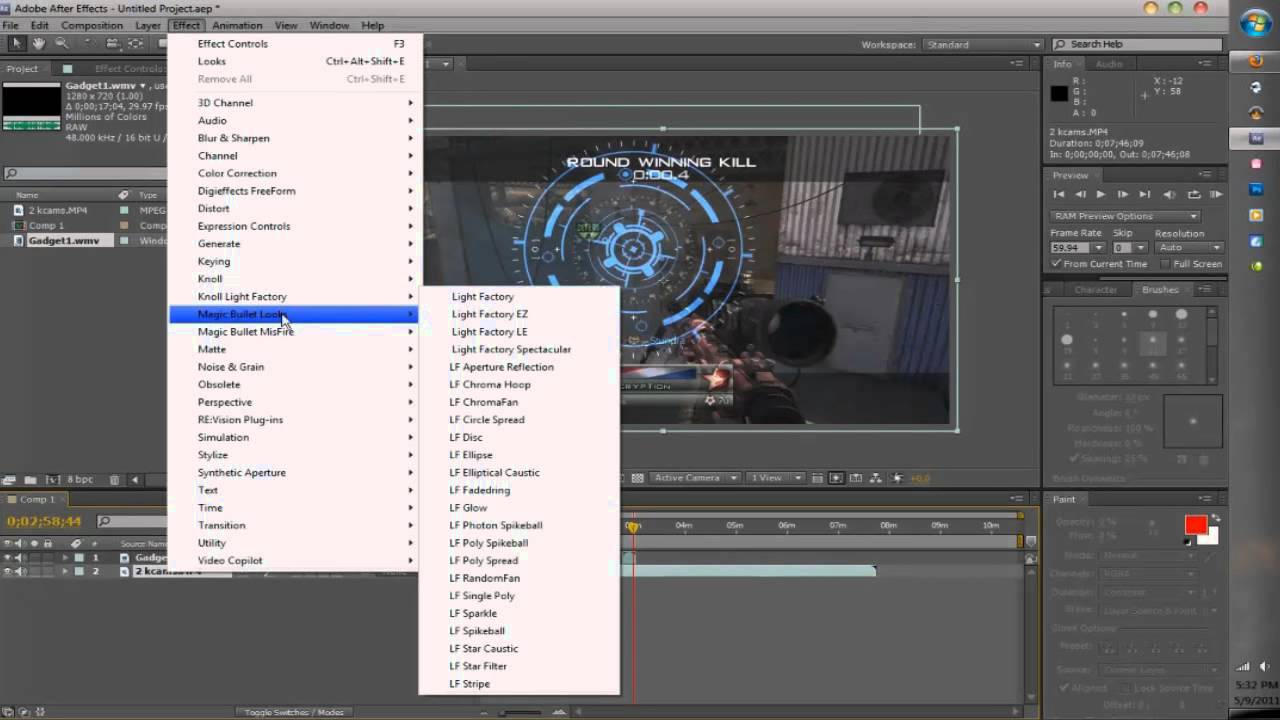Viewport: 1280px width, 720px height.
Task: Expand layer 2 properties triangle
Action: 66,572
